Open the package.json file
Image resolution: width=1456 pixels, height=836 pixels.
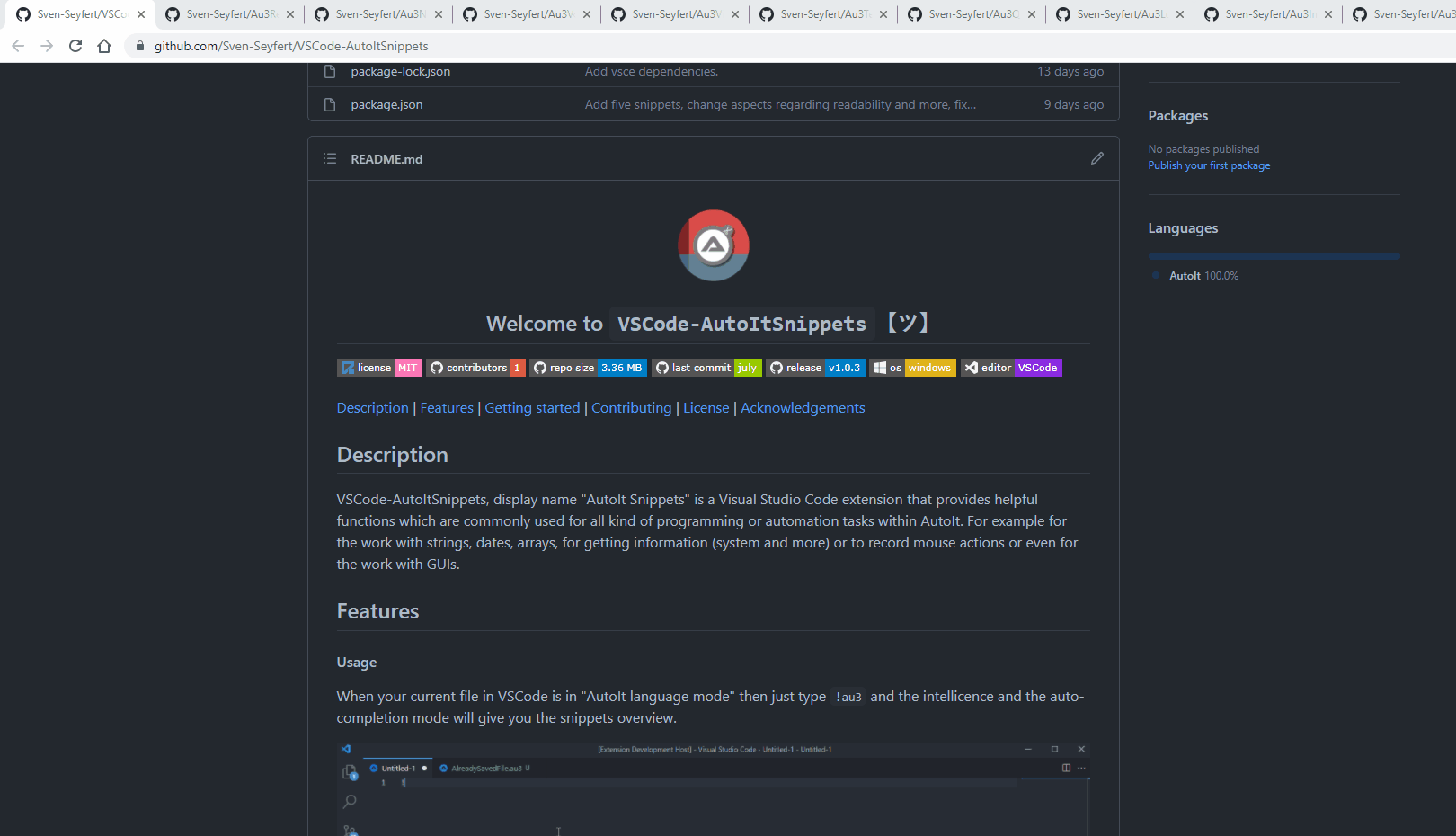(386, 104)
